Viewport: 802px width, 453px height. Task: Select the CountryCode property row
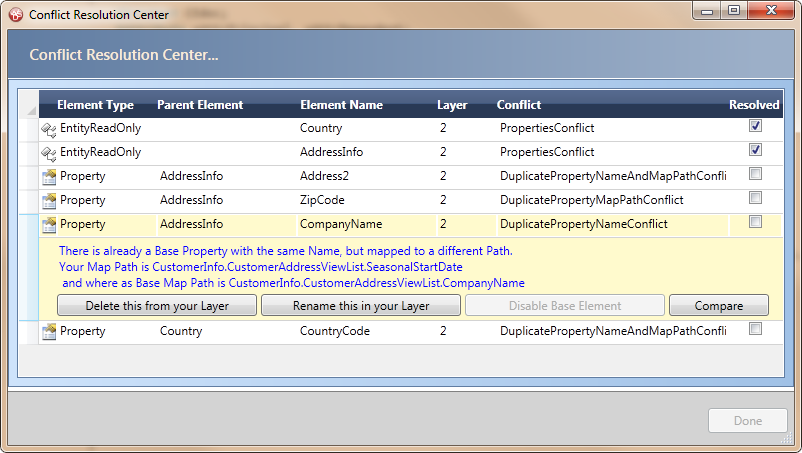pos(334,332)
